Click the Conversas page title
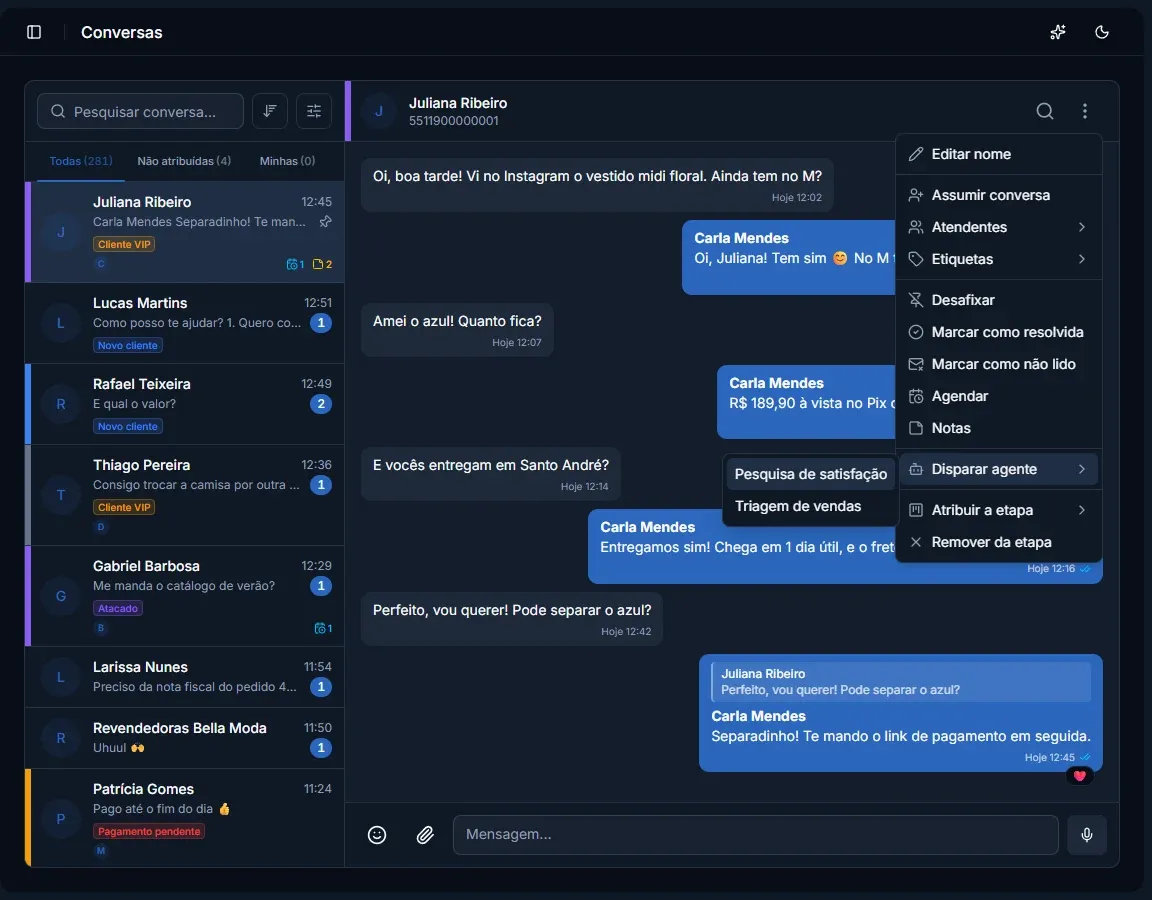This screenshot has height=900, width=1152. tap(121, 32)
